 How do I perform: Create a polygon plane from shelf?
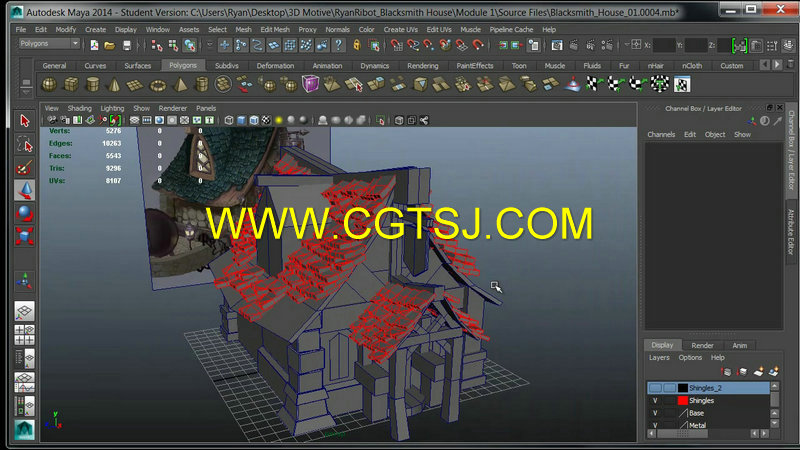135,85
